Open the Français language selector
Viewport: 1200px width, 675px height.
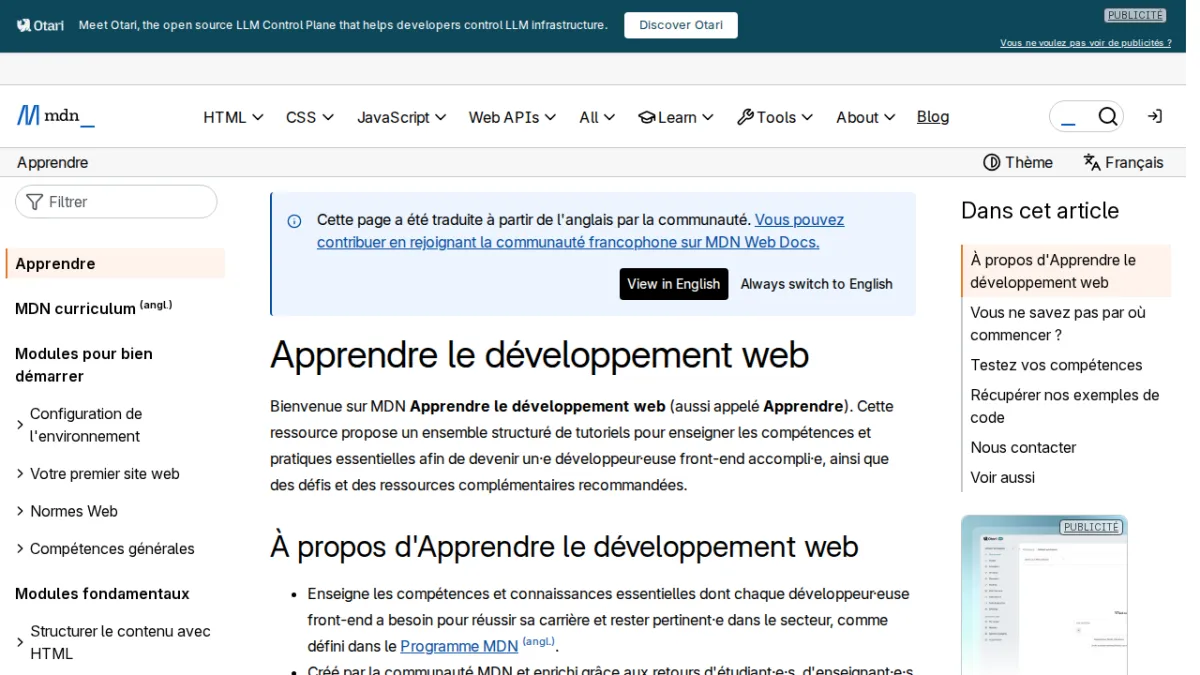point(1123,162)
